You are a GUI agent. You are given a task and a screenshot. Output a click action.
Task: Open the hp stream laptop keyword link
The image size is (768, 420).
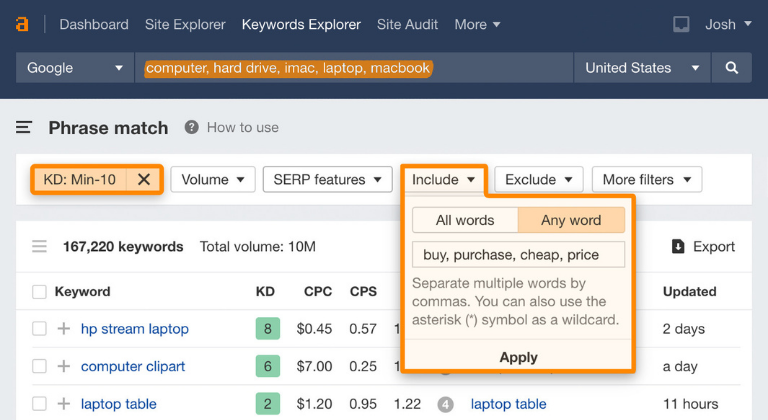click(135, 328)
